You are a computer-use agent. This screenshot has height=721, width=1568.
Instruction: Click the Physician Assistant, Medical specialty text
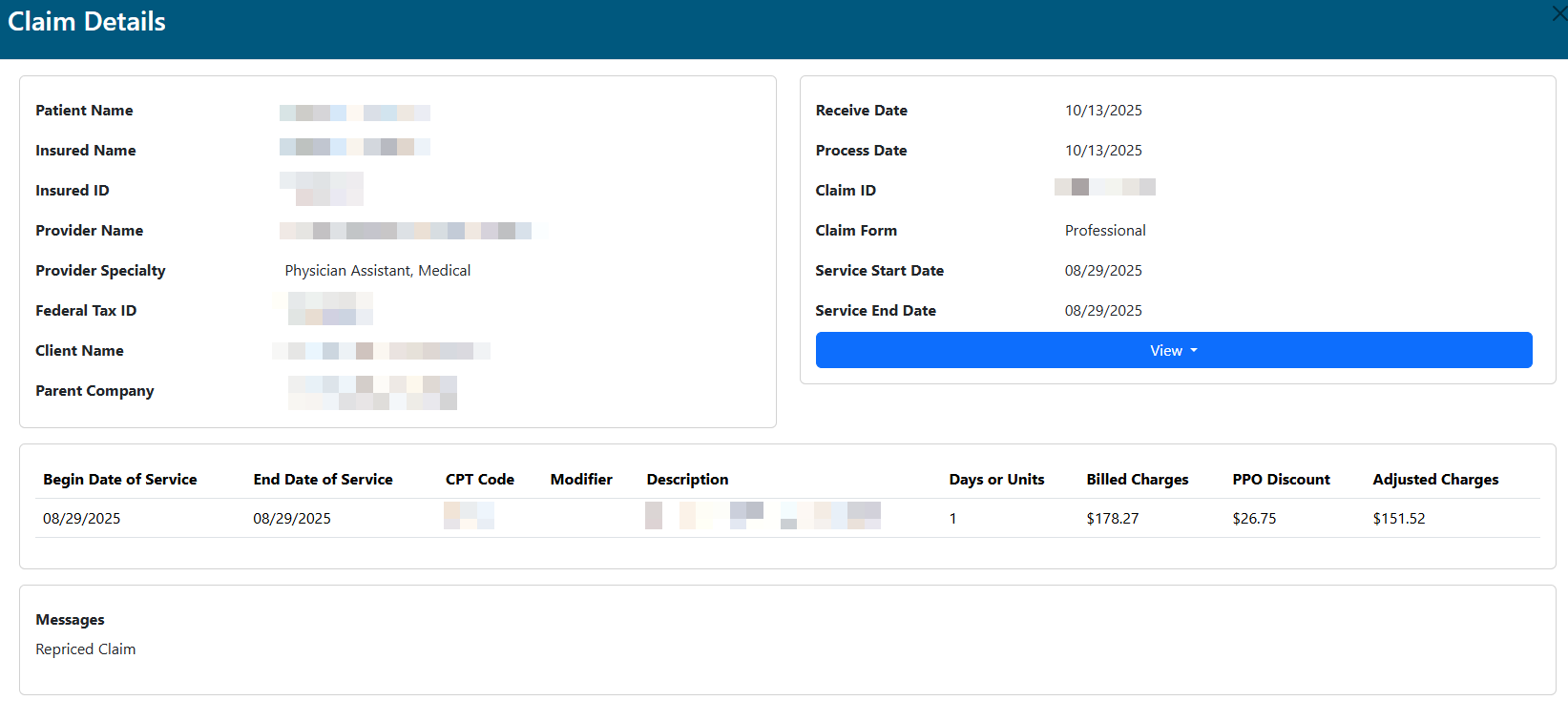click(x=377, y=271)
